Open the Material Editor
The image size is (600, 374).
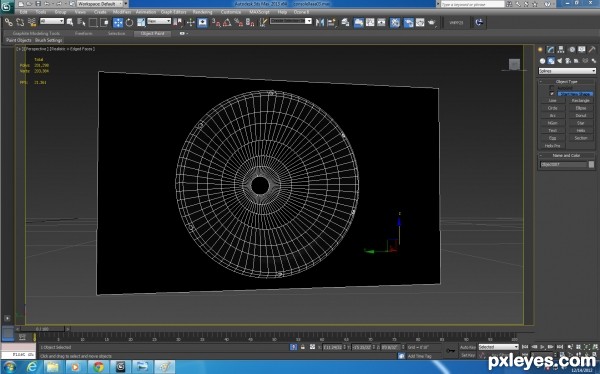tap(395, 23)
